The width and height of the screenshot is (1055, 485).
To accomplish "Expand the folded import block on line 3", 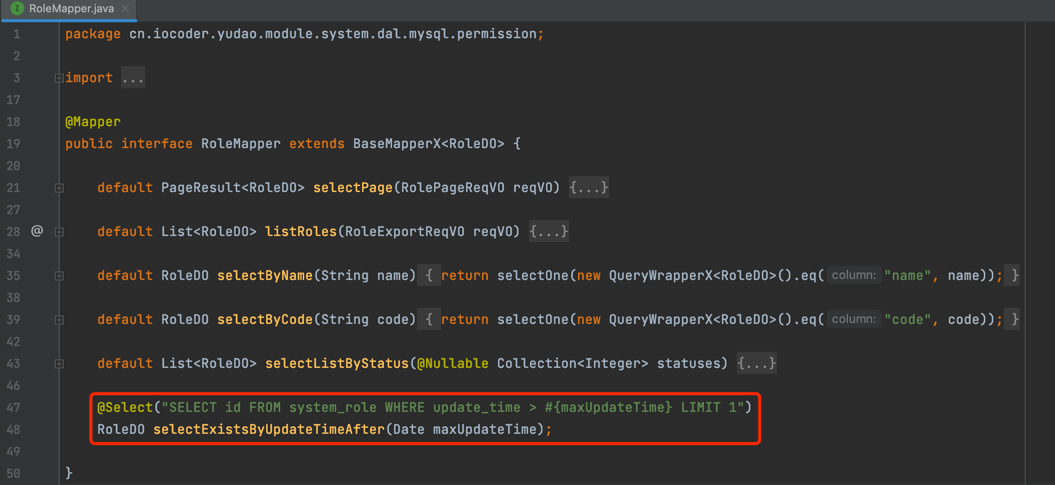I will (59, 78).
